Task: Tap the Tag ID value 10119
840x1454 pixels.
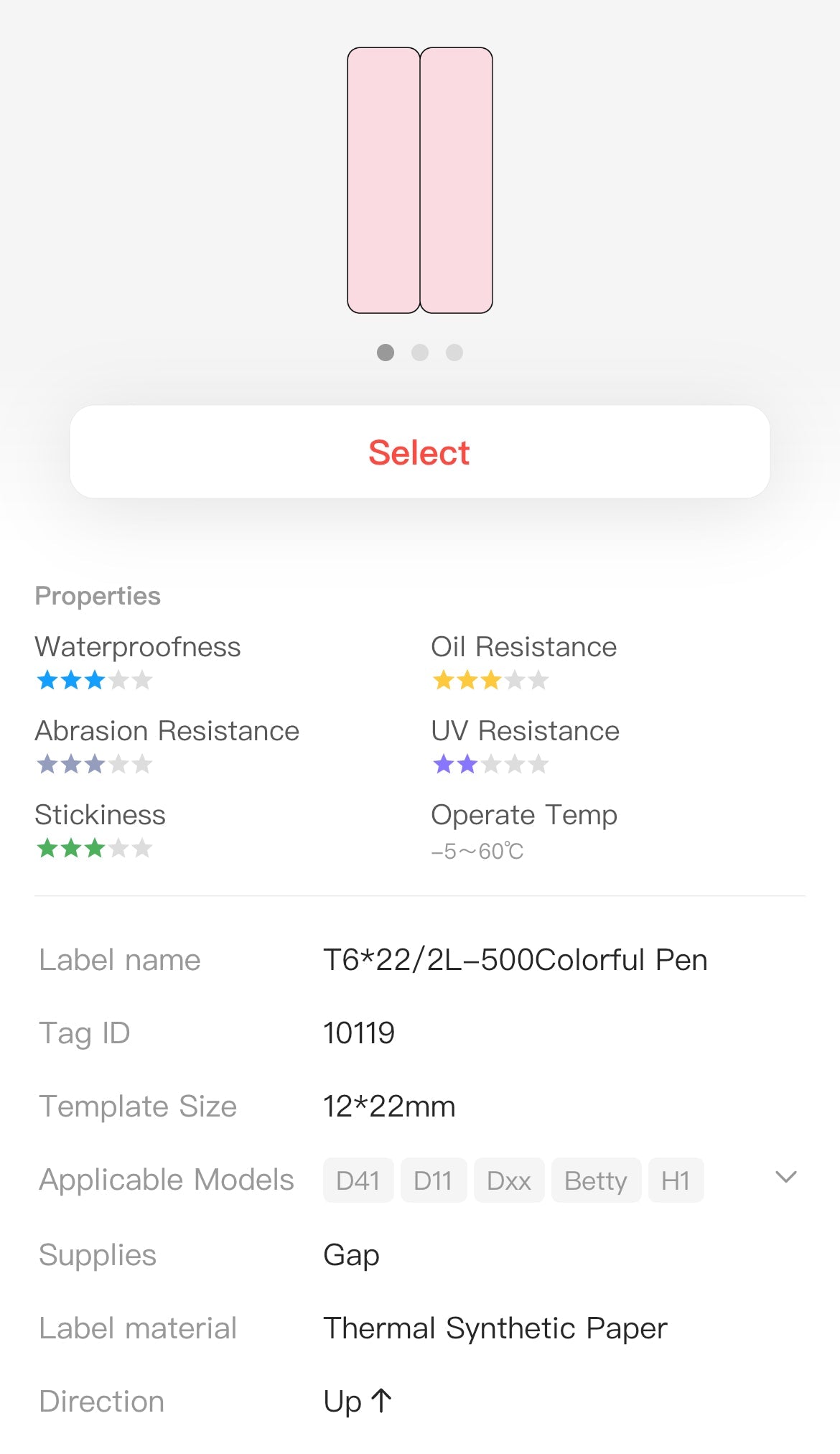Action: click(359, 1033)
